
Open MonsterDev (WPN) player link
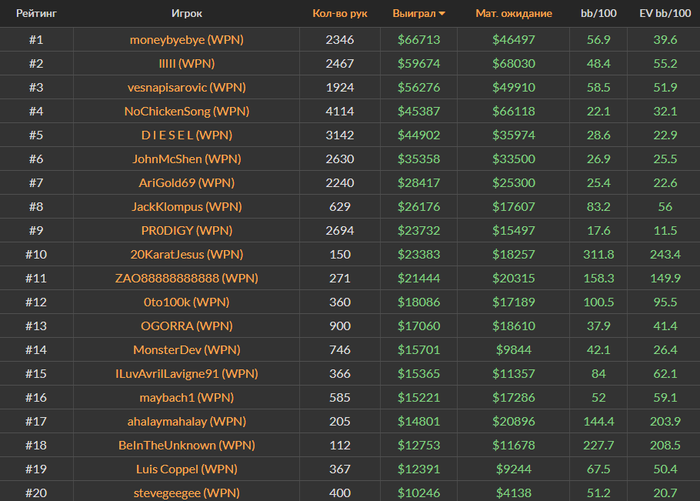tap(186, 350)
